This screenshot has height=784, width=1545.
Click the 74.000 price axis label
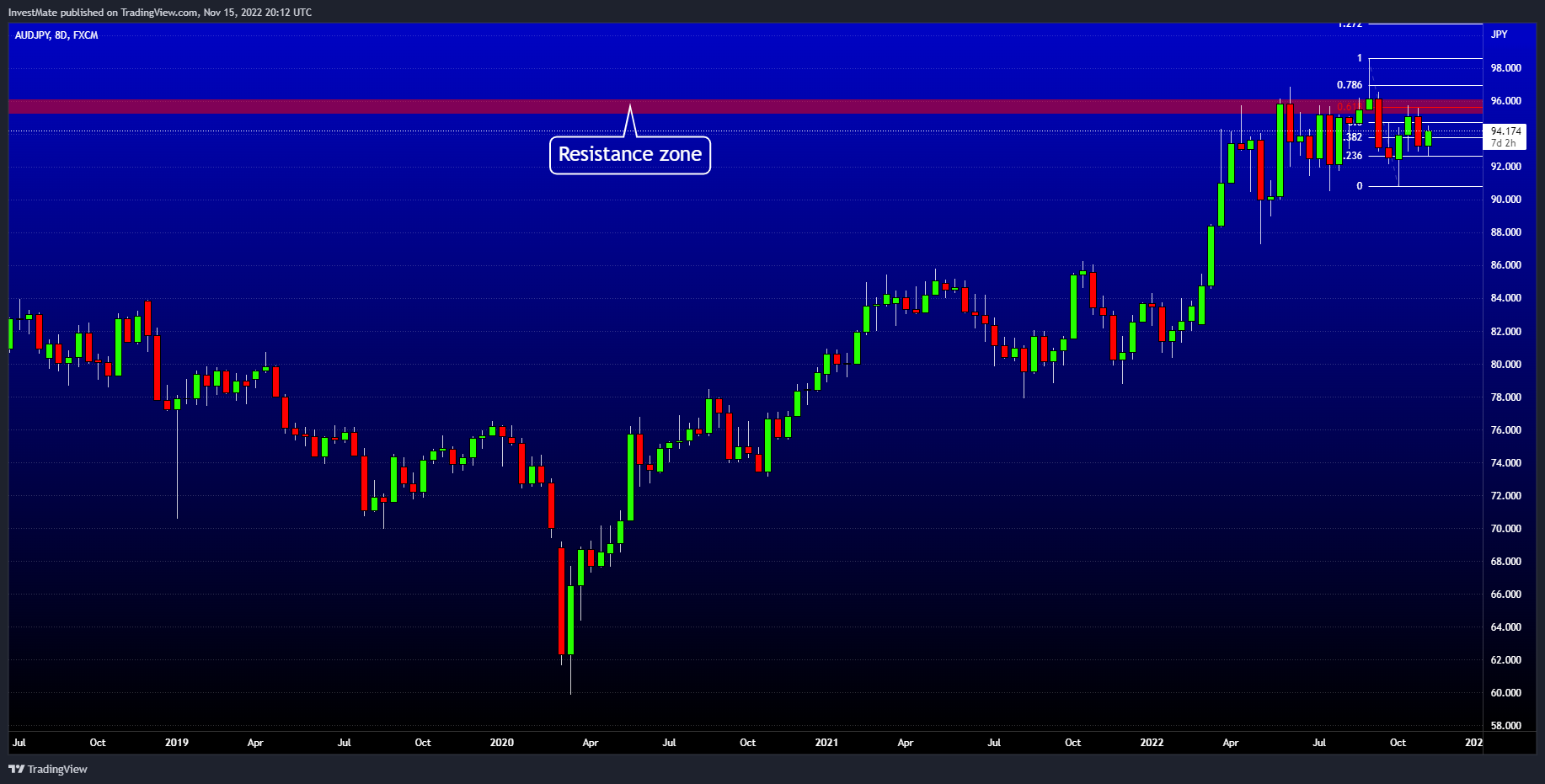[1506, 463]
